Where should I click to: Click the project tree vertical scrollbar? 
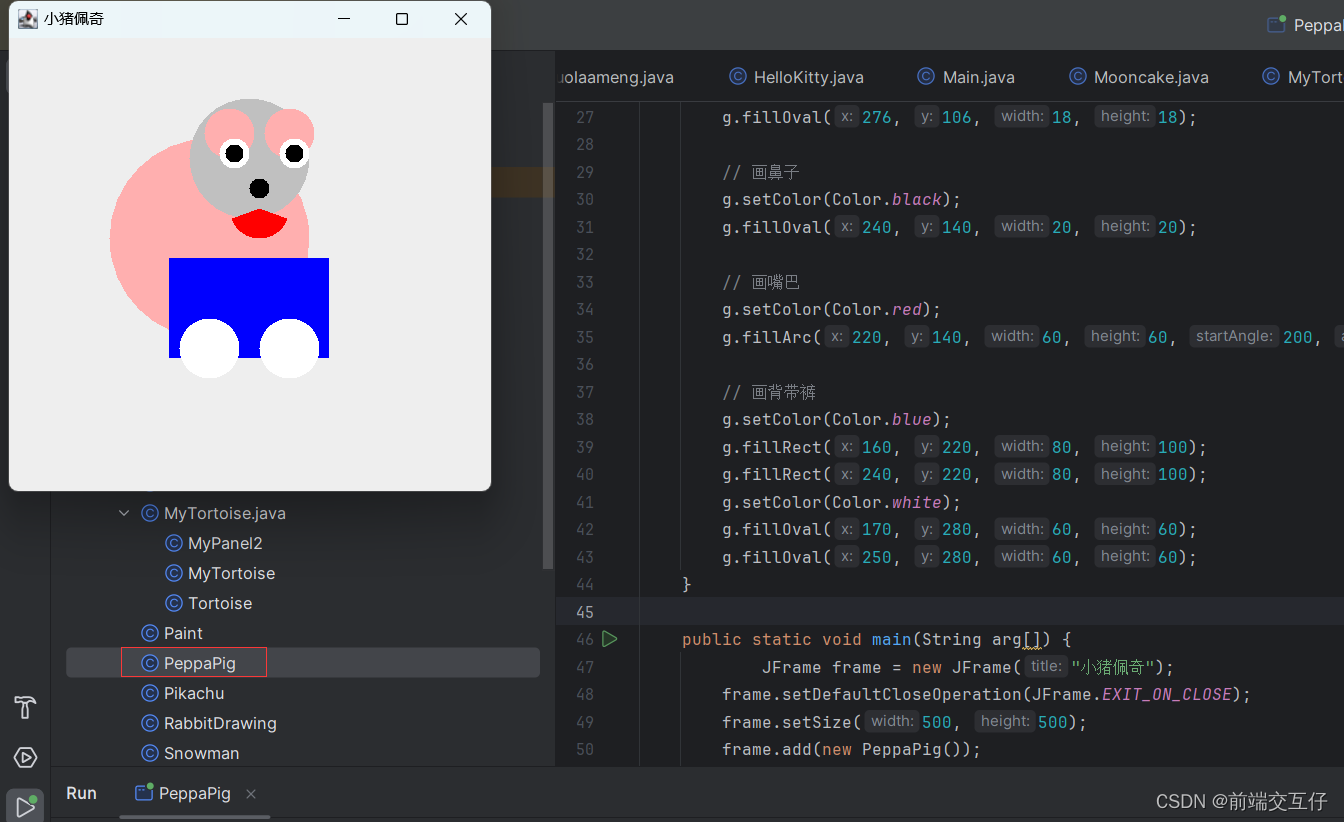coord(548,335)
